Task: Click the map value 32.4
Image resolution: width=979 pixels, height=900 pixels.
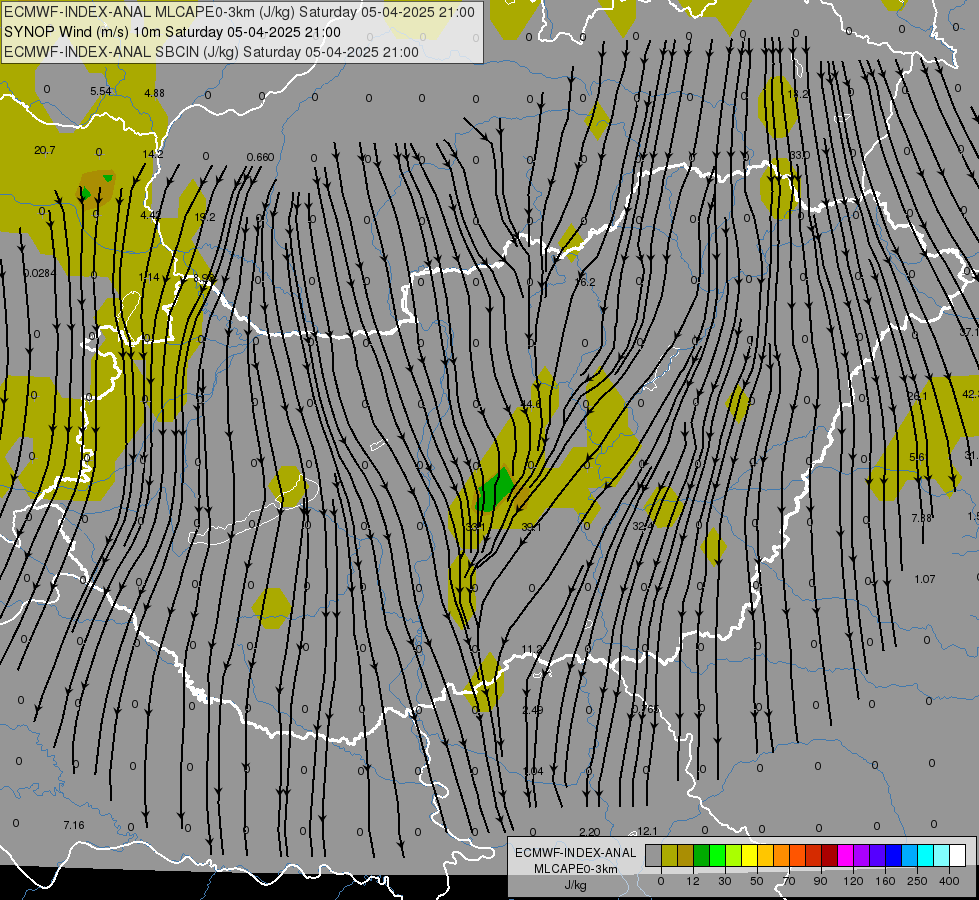Action: [x=642, y=527]
